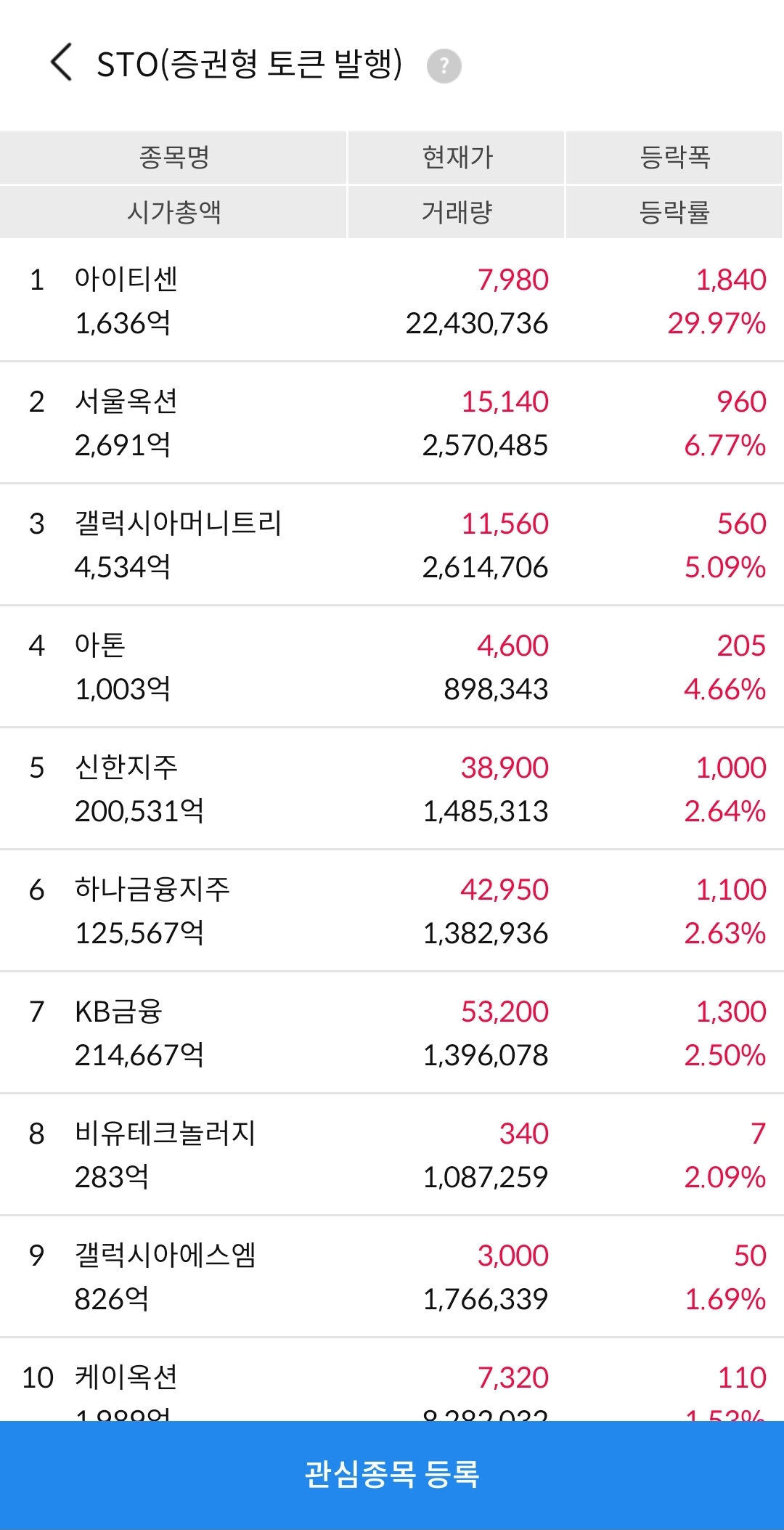Open 갤럭시아머니트리 stock details

(x=392, y=545)
